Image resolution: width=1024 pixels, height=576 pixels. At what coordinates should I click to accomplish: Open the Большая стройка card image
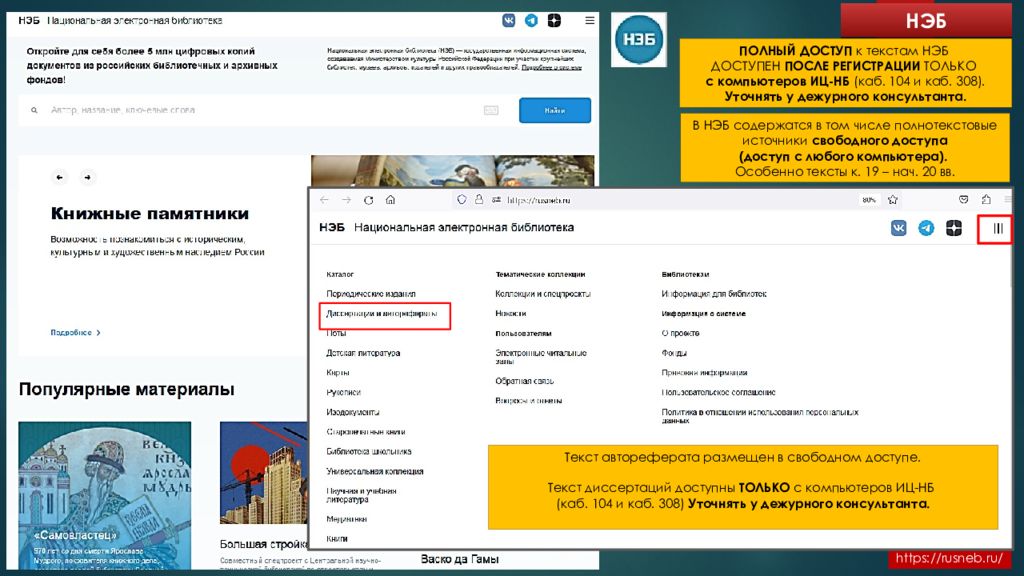coord(264,473)
